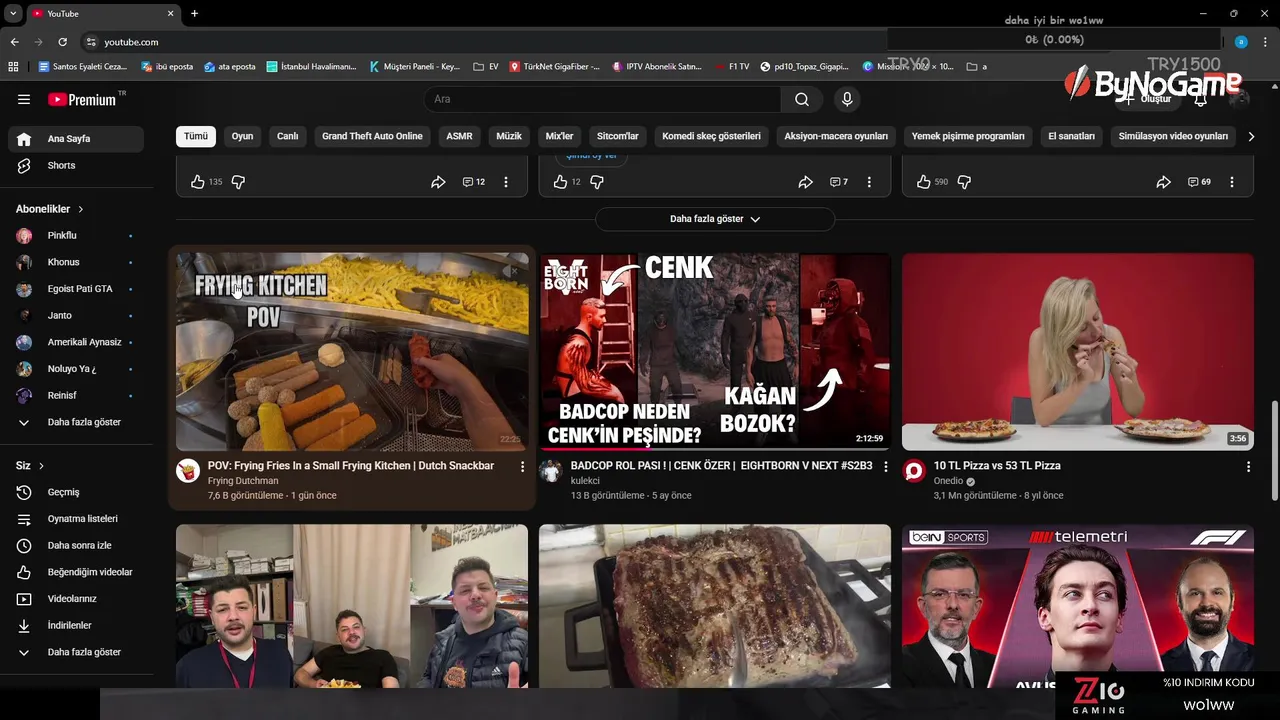
Task: Click the YouTube Premium logo
Action: click(83, 99)
